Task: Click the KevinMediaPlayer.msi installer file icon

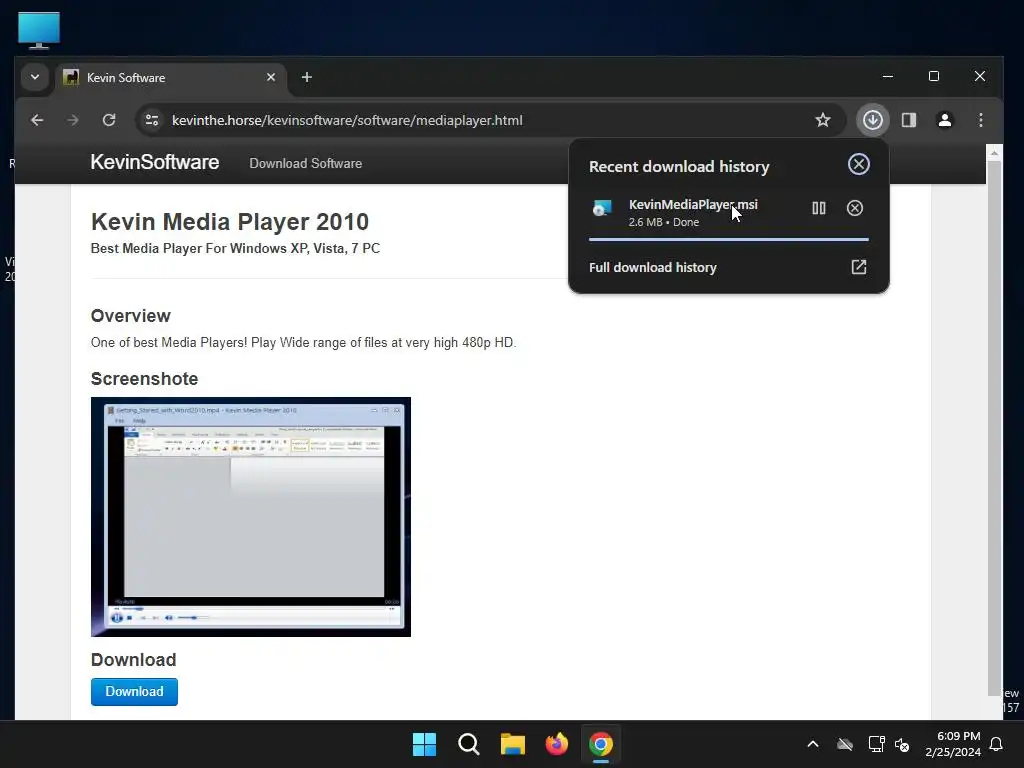Action: 601,208
